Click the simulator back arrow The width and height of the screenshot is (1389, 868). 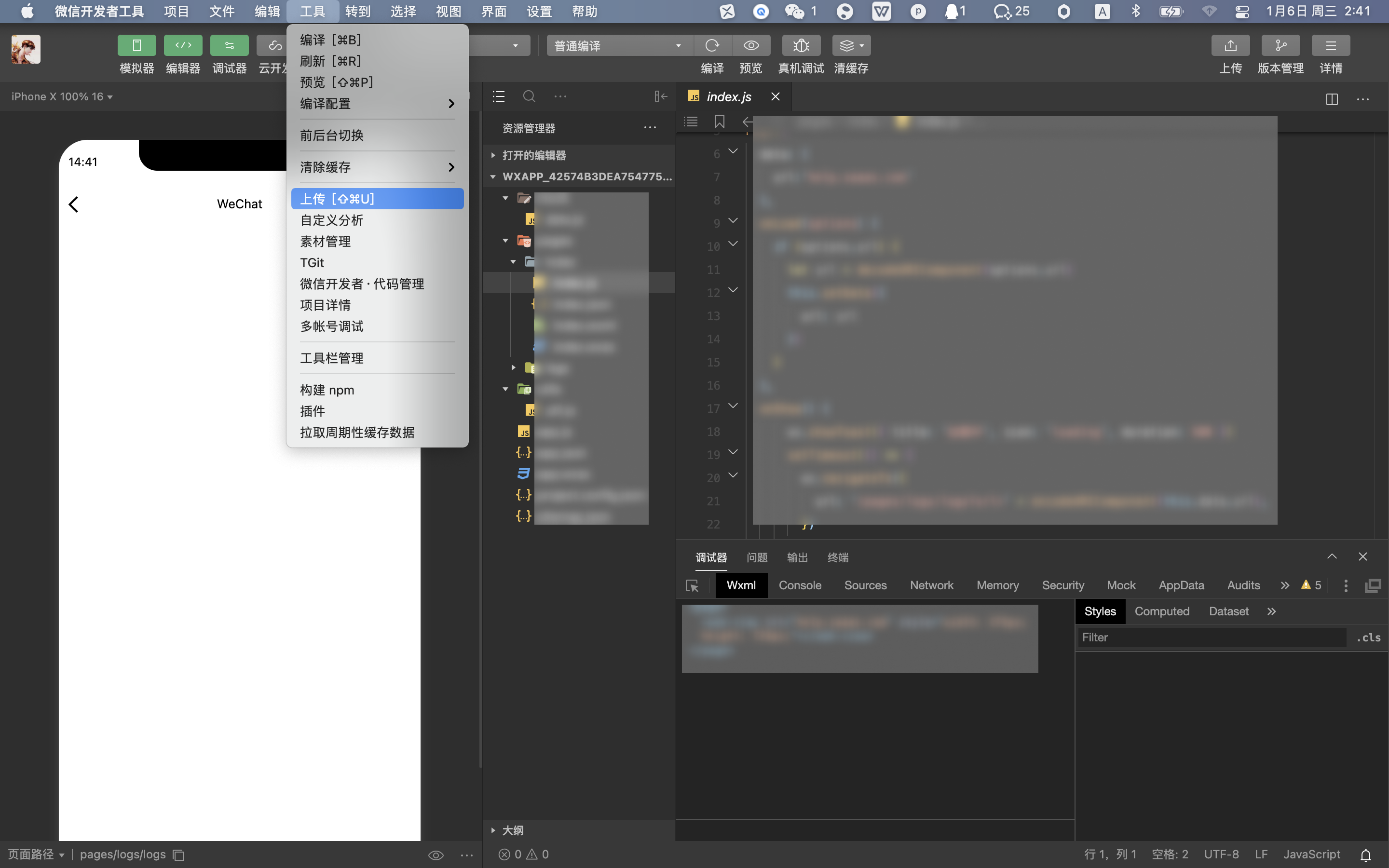click(73, 204)
